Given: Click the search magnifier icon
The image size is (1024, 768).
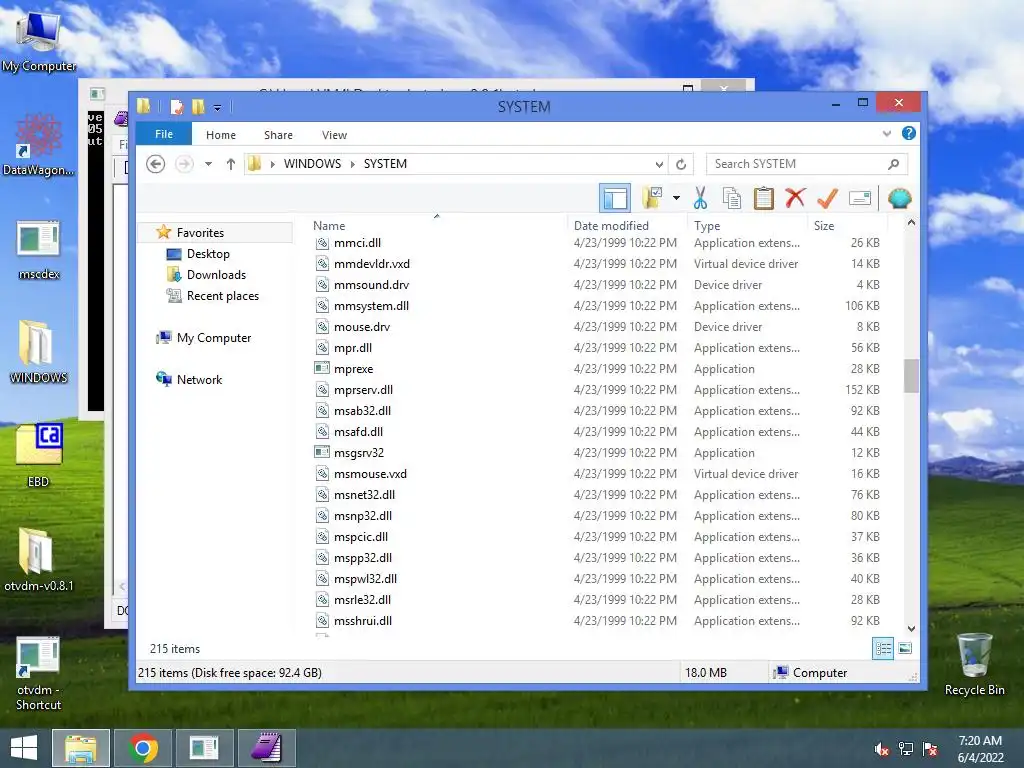Looking at the screenshot, I should point(893,164).
